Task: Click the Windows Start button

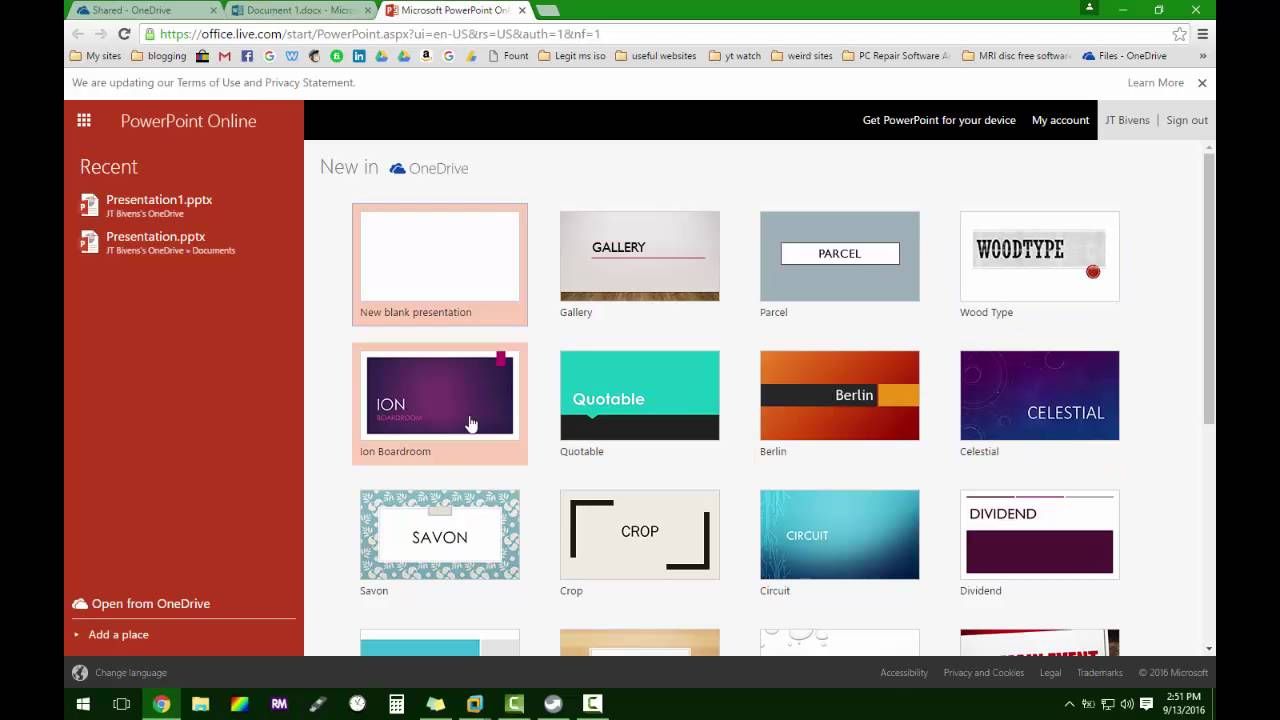Action: click(83, 704)
